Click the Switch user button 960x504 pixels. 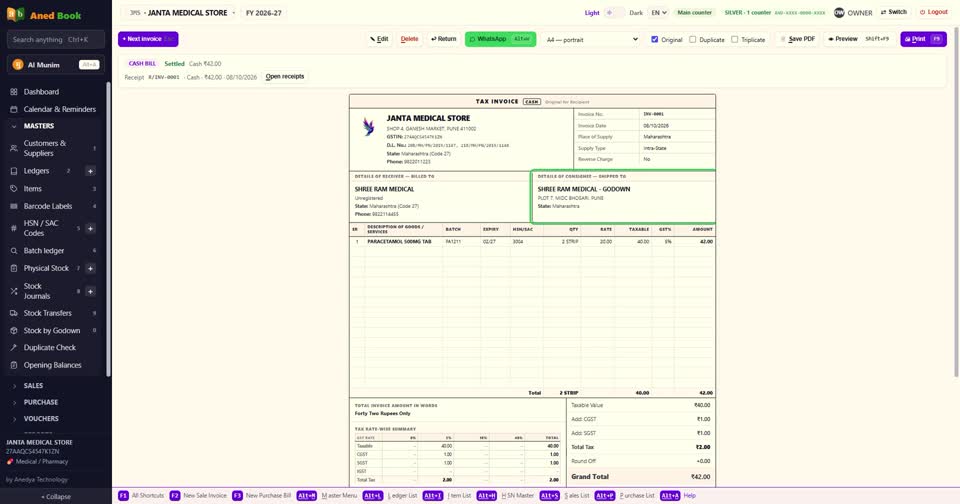tap(894, 12)
